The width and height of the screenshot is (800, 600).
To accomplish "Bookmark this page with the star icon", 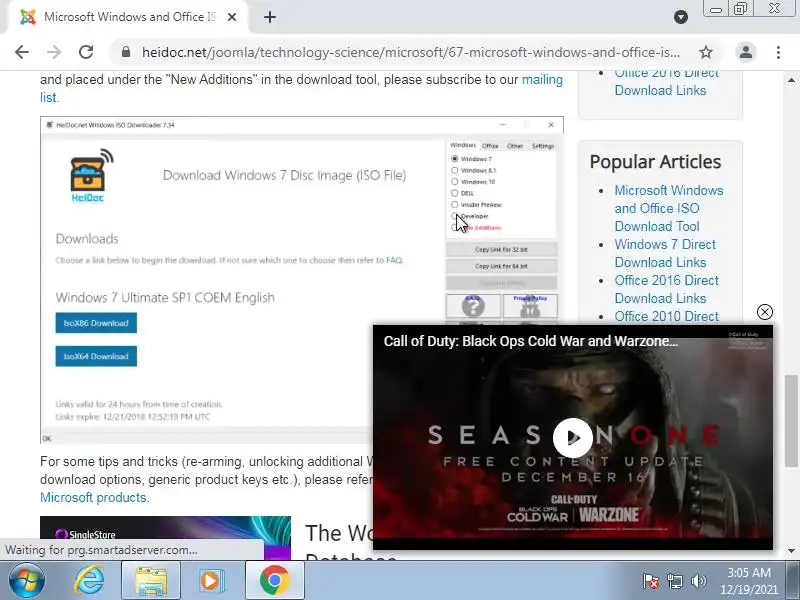I will tap(706, 52).
